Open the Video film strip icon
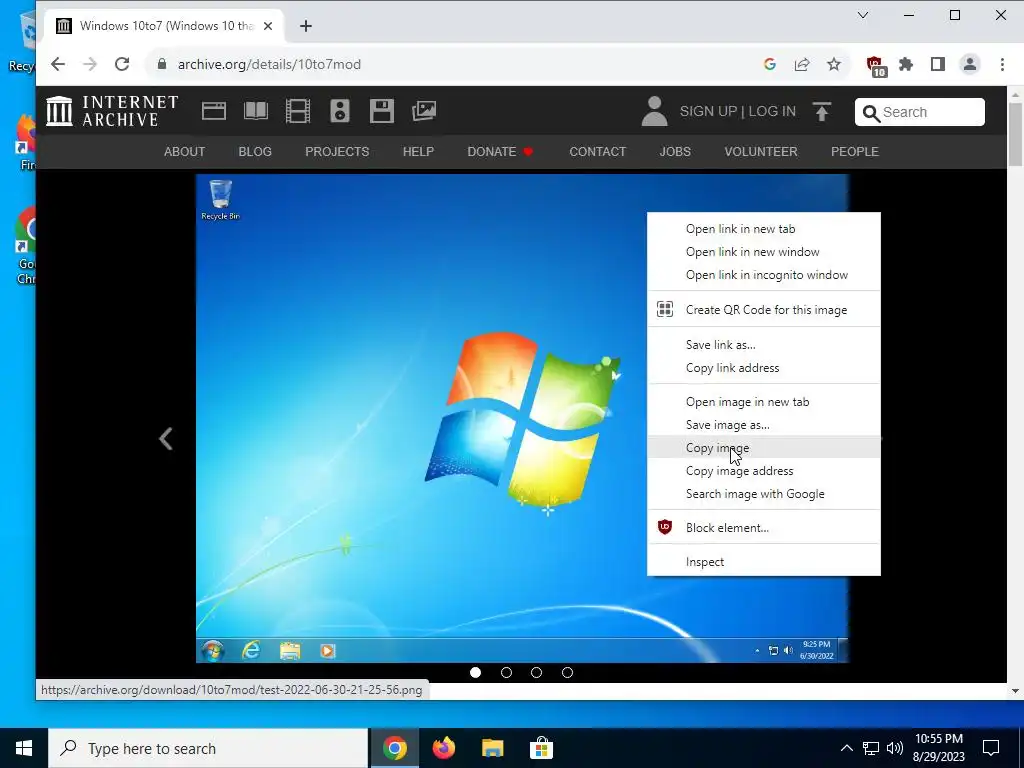 [x=298, y=111]
